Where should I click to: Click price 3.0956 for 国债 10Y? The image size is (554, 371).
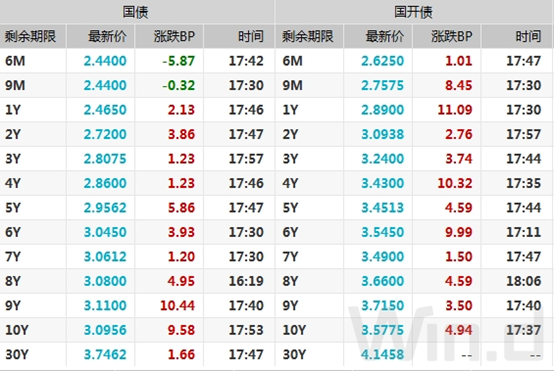click(105, 330)
